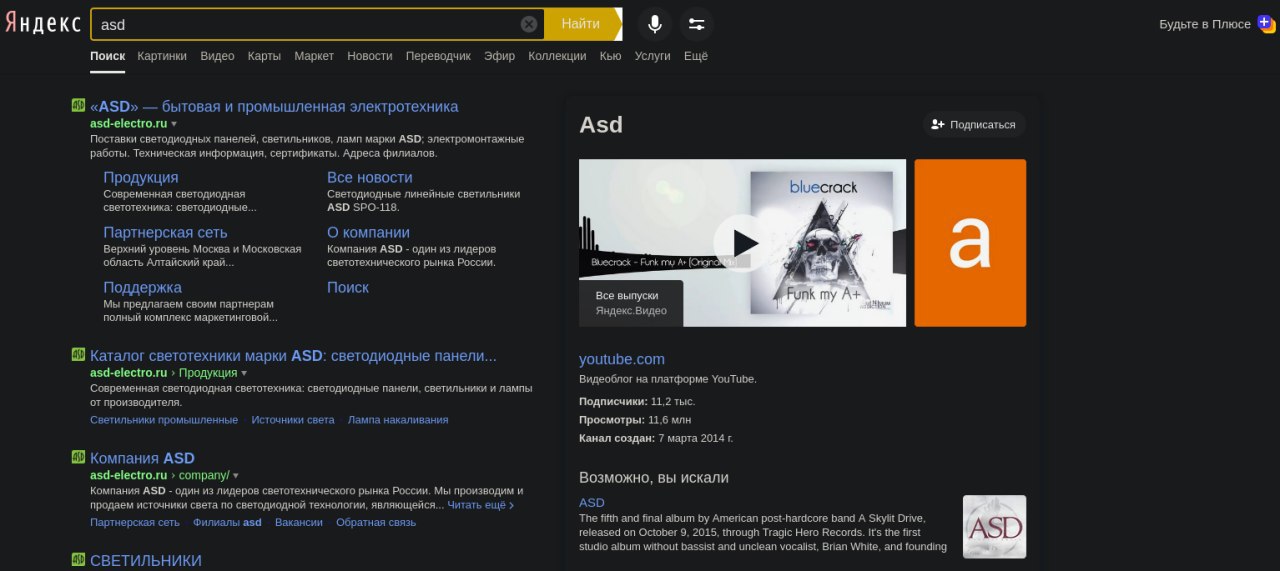Open Светильники промышленные link
The image size is (1280, 571).
point(164,420)
